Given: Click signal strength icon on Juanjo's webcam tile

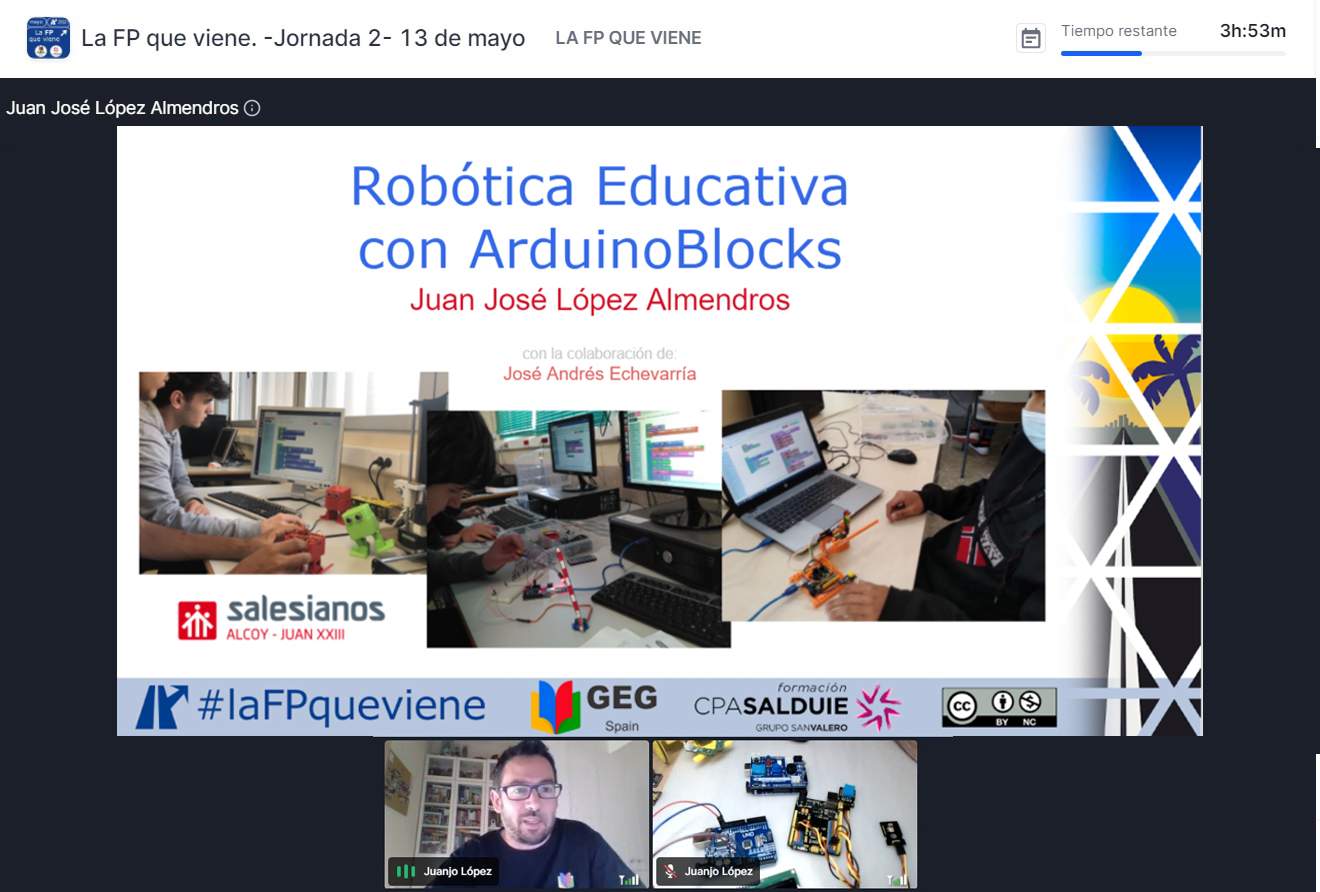Looking at the screenshot, I should pos(628,879).
